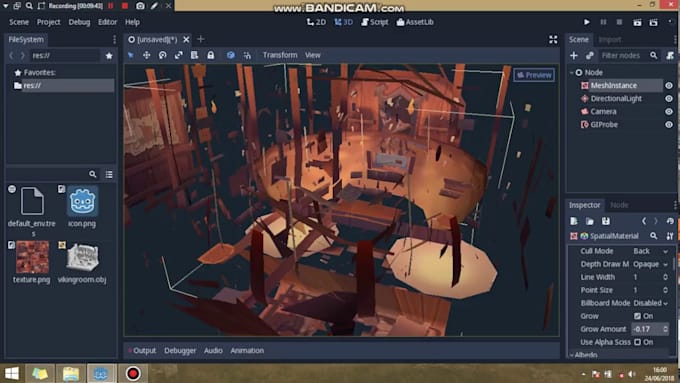Select the Rotate Mode tool
The height and width of the screenshot is (383, 680).
pyautogui.click(x=163, y=55)
